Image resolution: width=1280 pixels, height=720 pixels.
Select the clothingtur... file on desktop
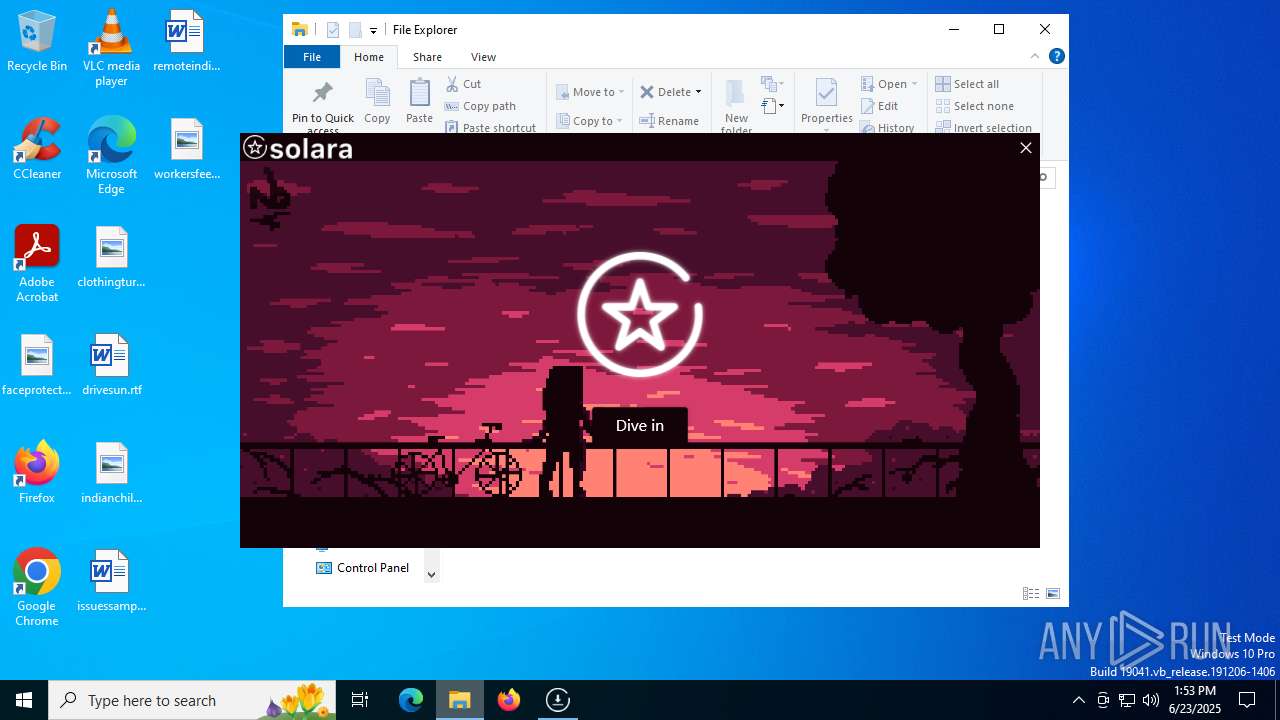(x=111, y=258)
